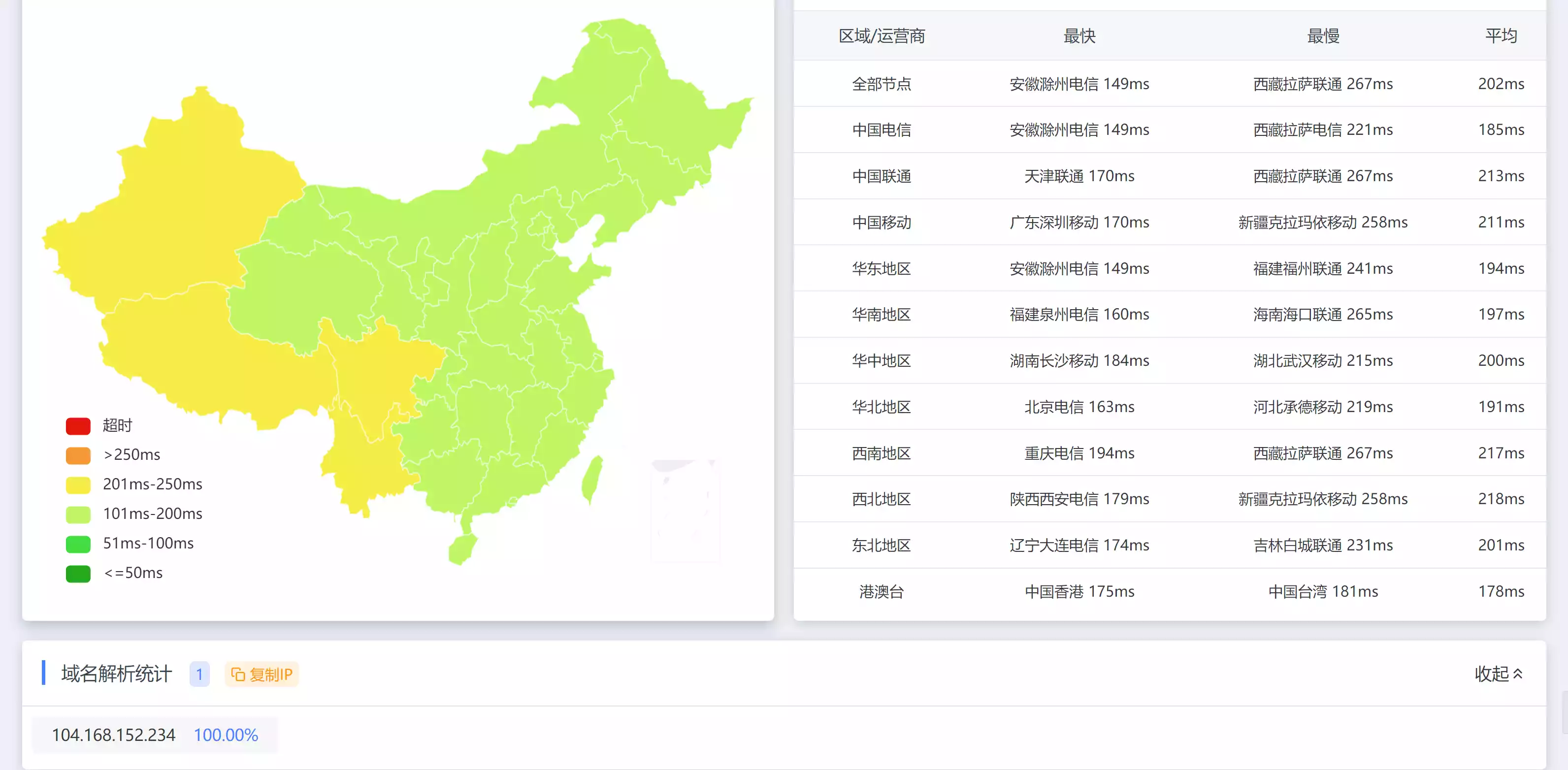This screenshot has height=770, width=1568.
Task: Click 西藏拉萨电信 221ms slowest cell
Action: [1323, 129]
